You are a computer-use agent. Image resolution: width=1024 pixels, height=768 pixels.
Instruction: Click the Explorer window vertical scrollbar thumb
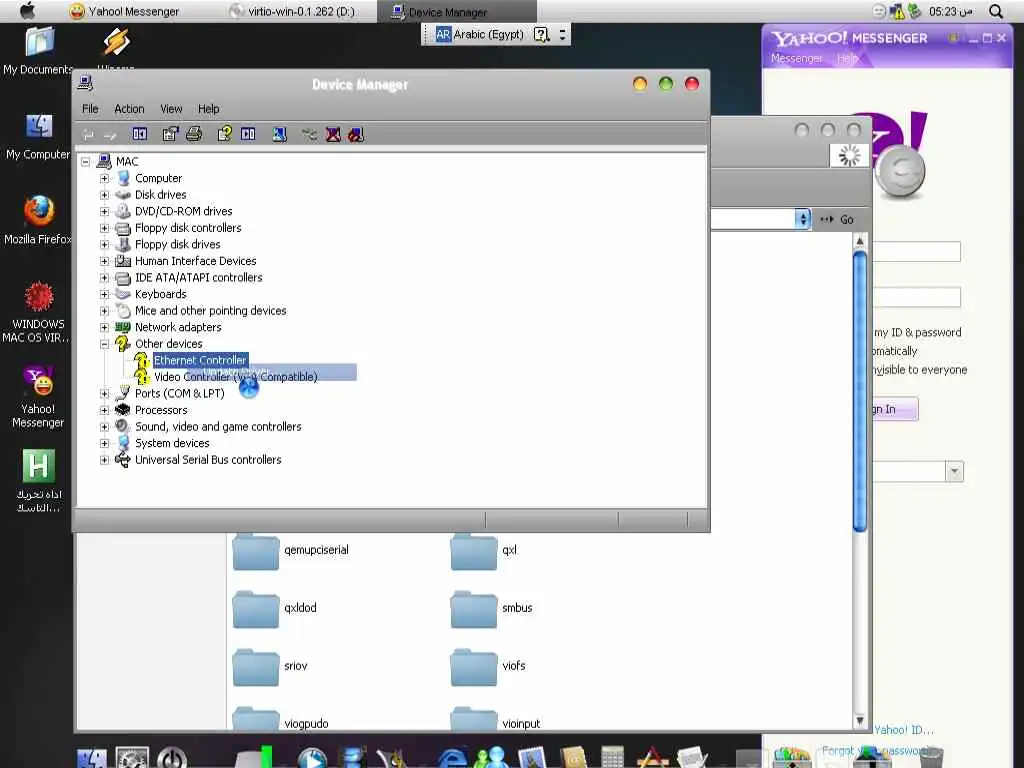coord(860,392)
